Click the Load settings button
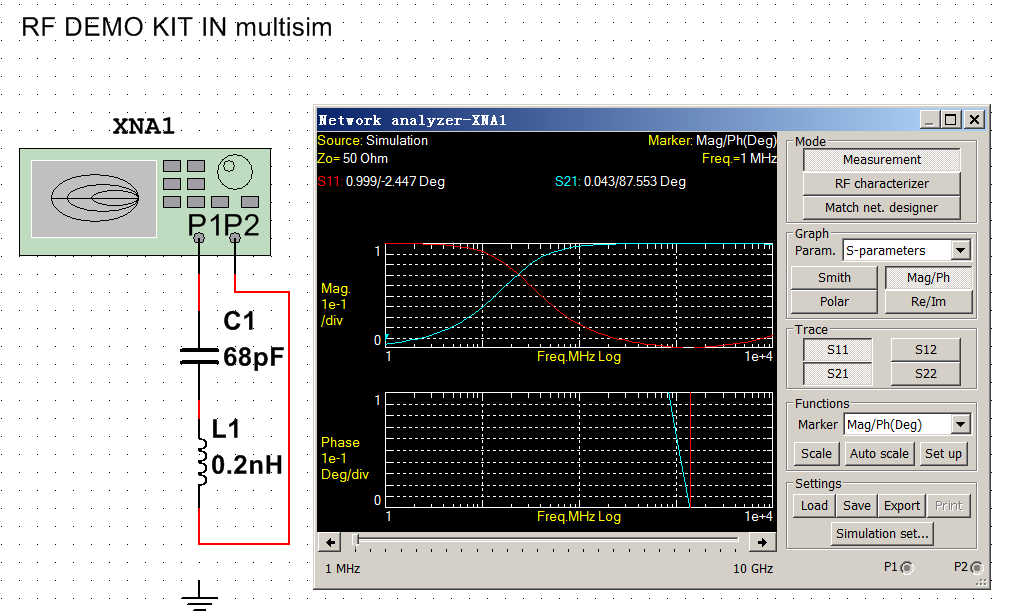 point(814,506)
